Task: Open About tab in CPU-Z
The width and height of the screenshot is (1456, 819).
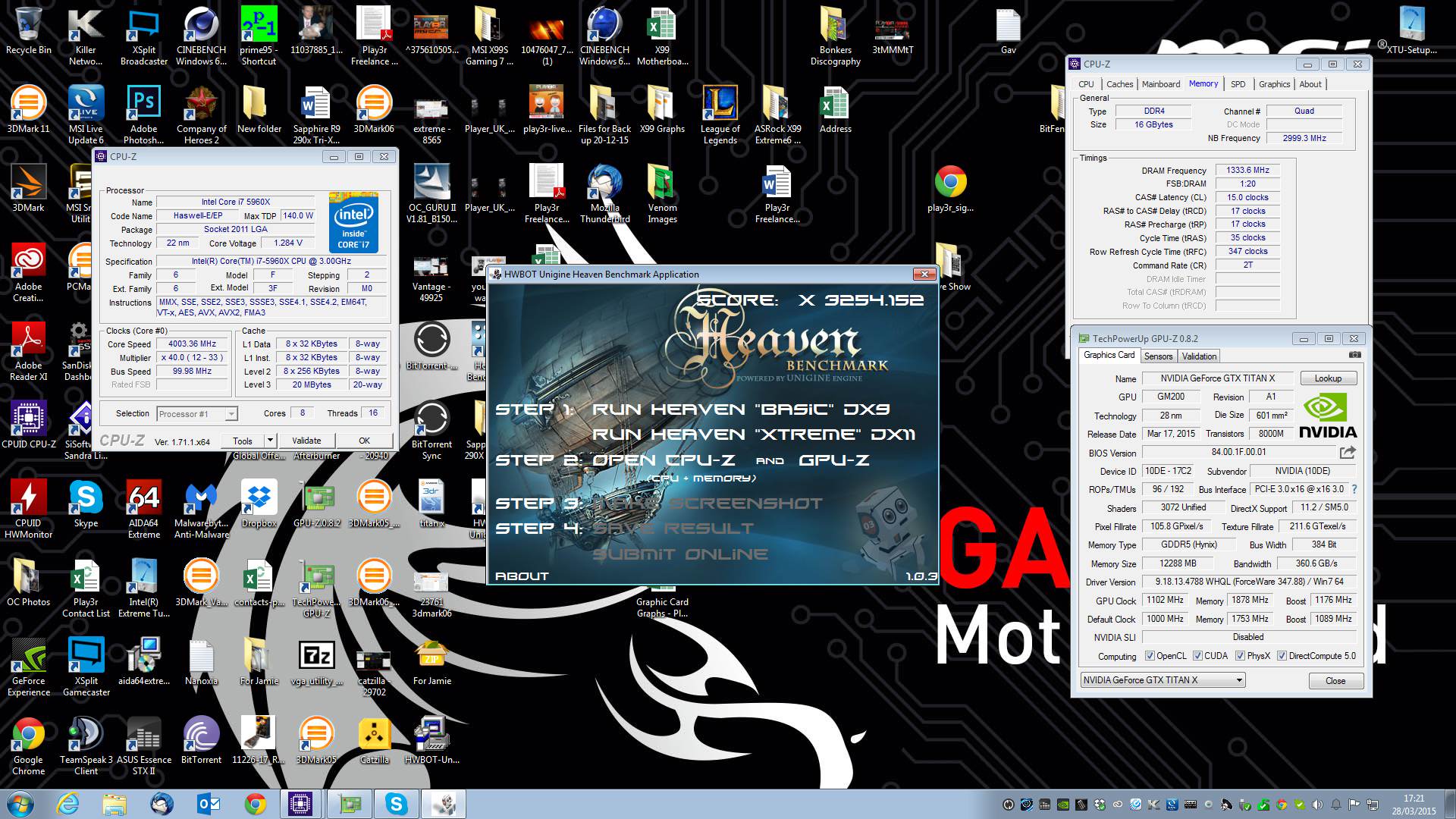Action: (x=1310, y=84)
